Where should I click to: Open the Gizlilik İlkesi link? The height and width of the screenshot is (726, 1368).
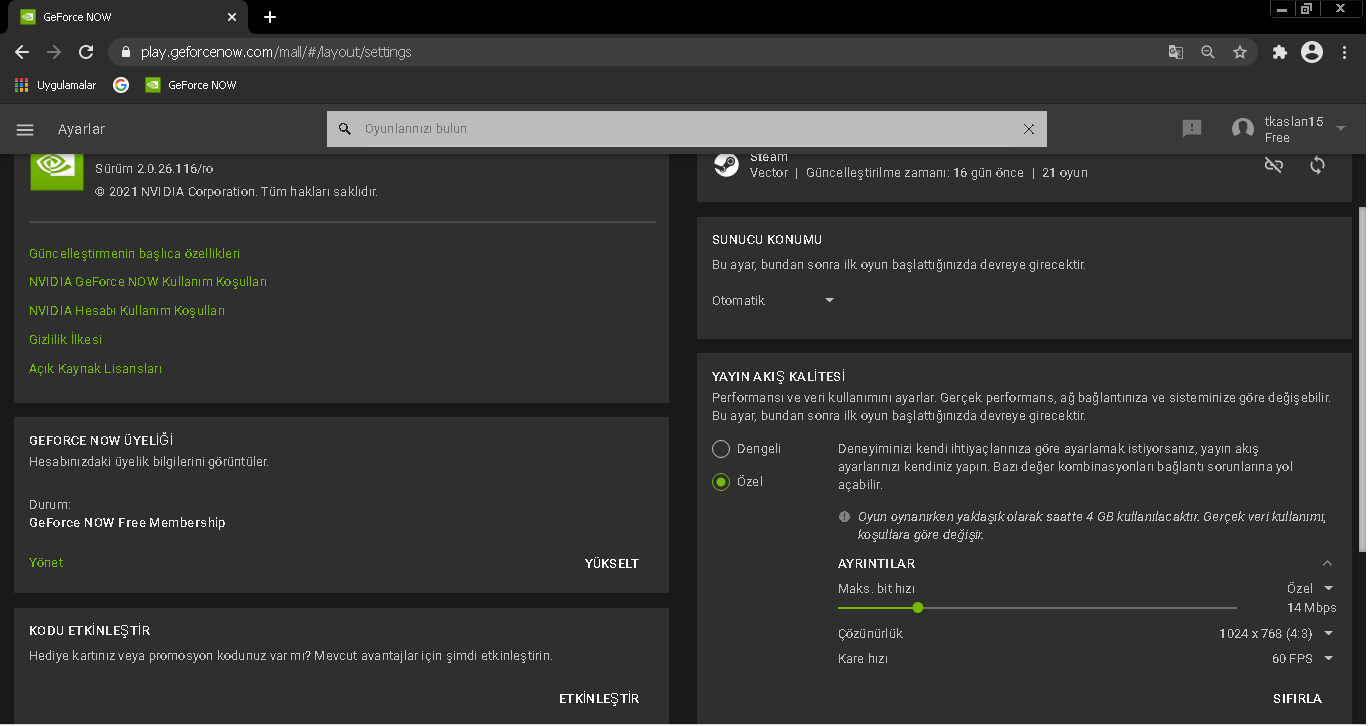[66, 340]
